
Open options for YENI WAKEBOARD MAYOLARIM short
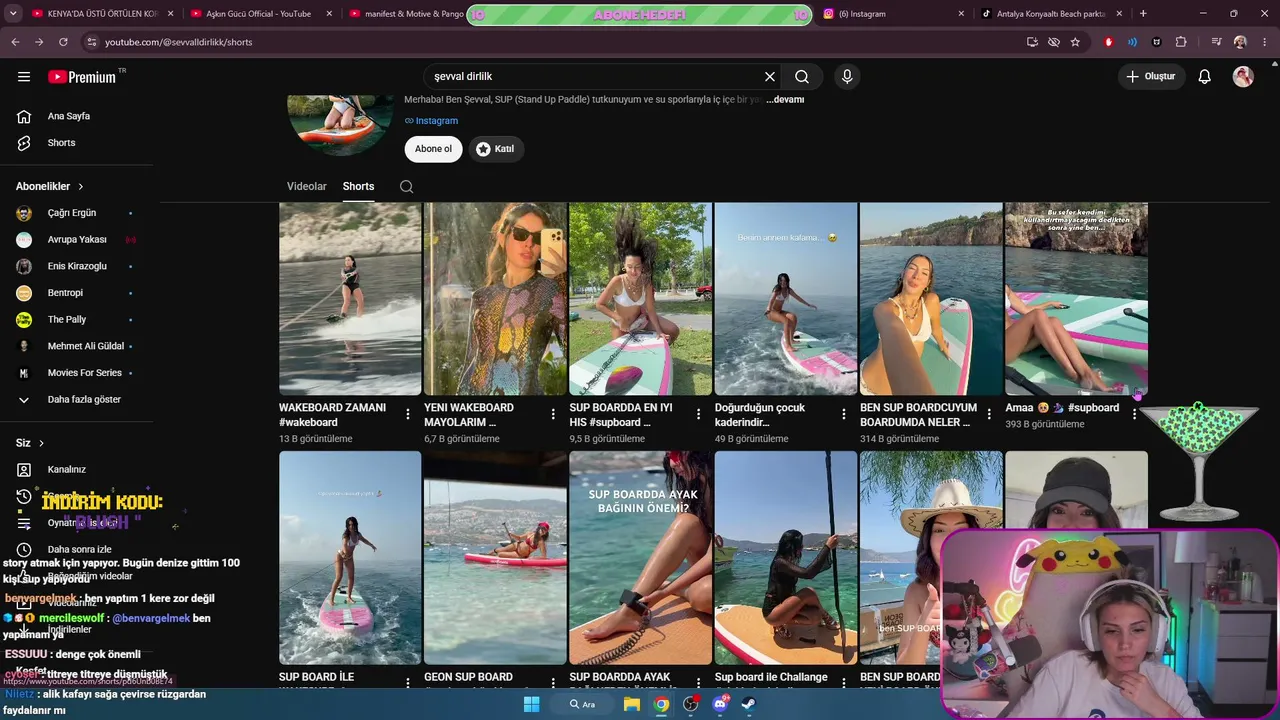(553, 414)
